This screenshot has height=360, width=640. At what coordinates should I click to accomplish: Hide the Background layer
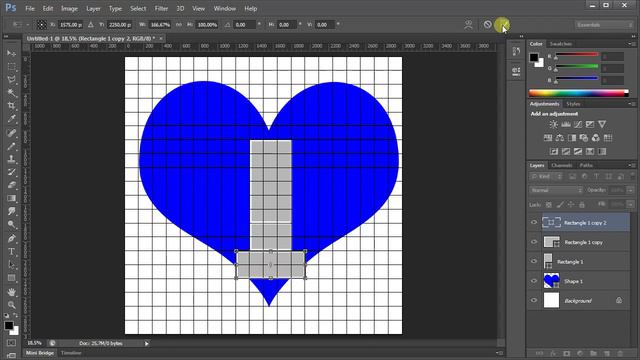pos(533,300)
